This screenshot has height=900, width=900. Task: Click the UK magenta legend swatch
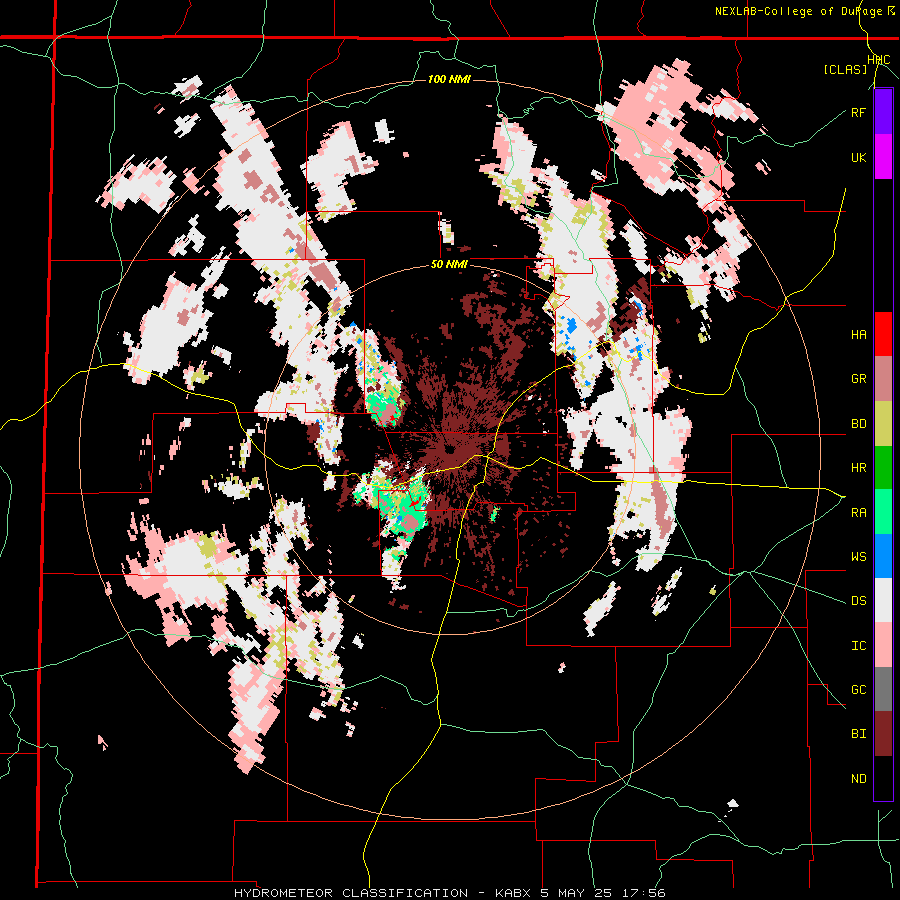coord(883,157)
